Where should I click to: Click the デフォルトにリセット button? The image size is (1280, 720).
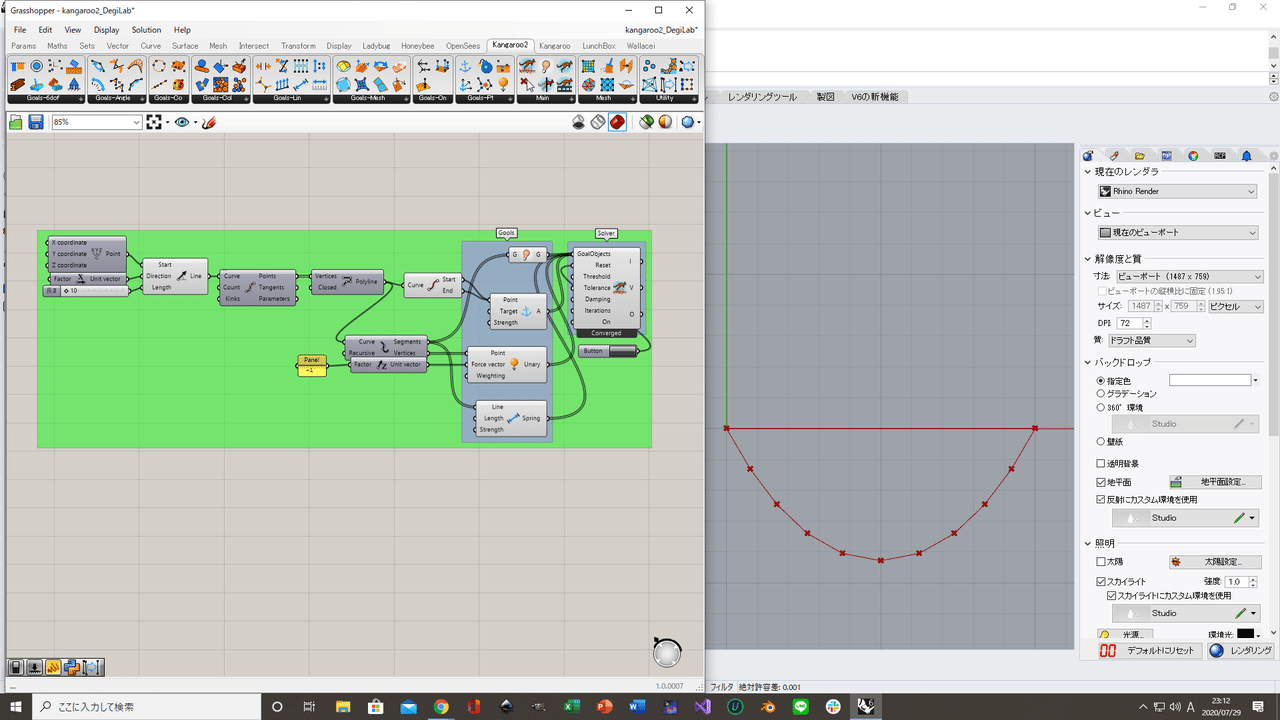pyautogui.click(x=1149, y=651)
